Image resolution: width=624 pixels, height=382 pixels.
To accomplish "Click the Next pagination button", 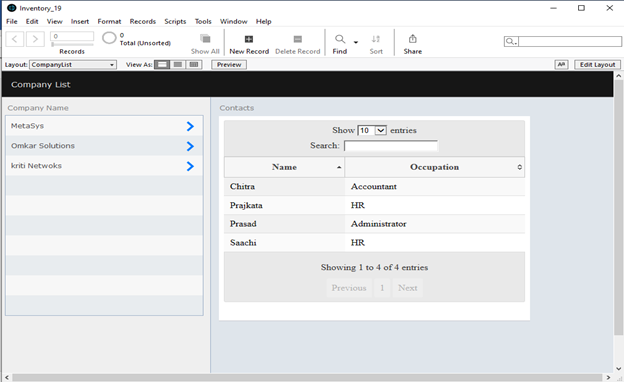I will pyautogui.click(x=408, y=288).
